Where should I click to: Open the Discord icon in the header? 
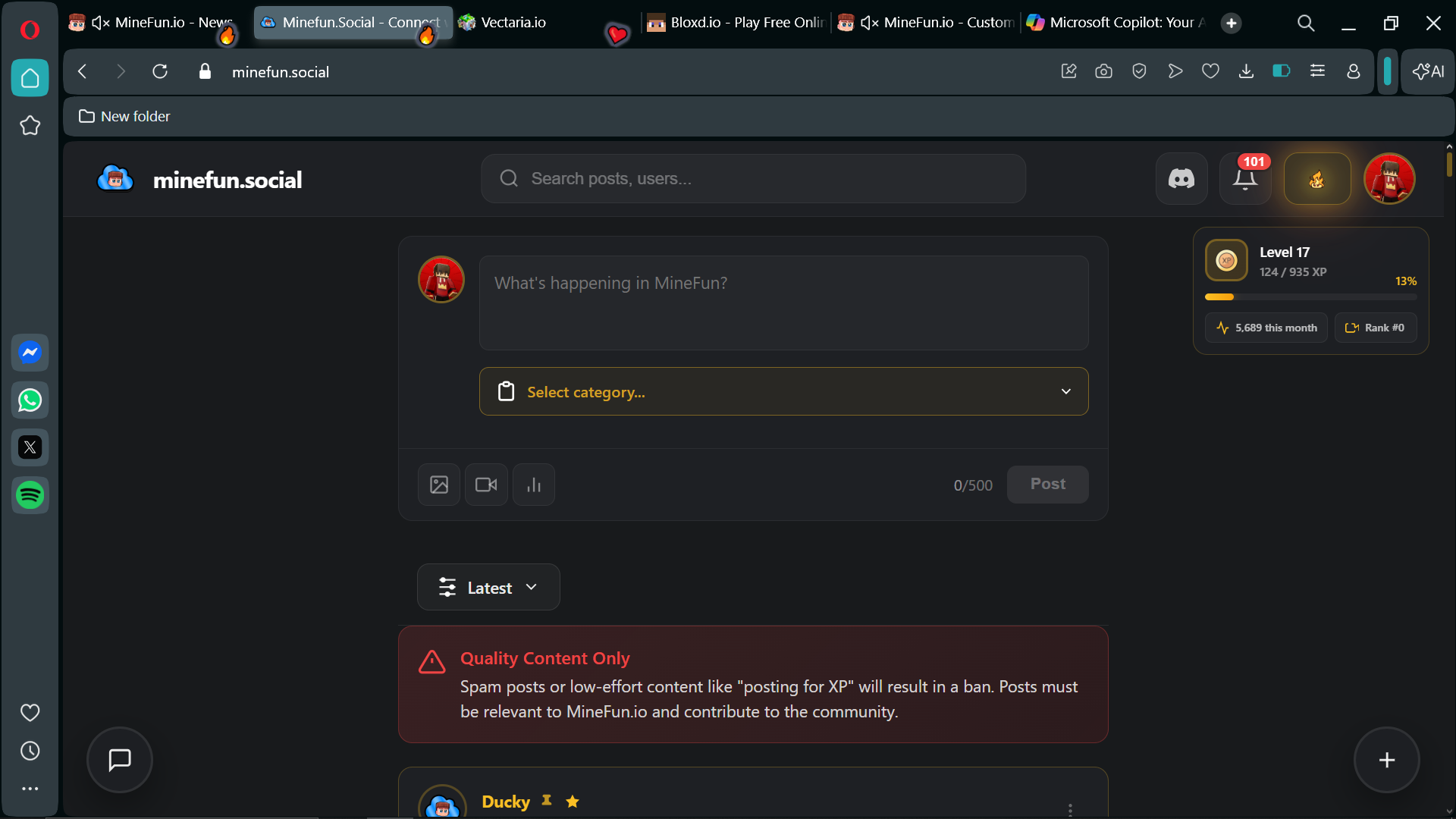[1181, 179]
